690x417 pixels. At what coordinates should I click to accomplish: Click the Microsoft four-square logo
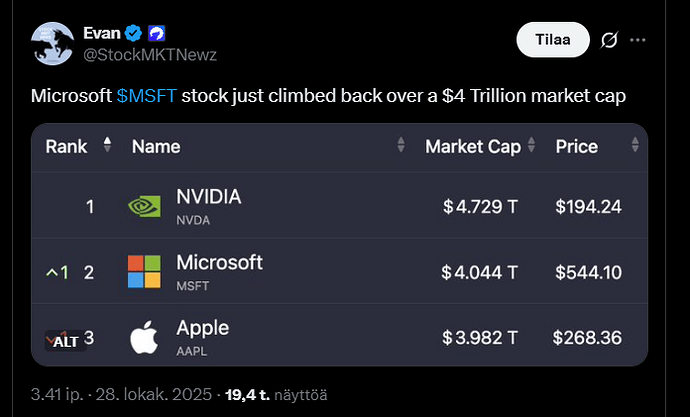pyautogui.click(x=144, y=271)
